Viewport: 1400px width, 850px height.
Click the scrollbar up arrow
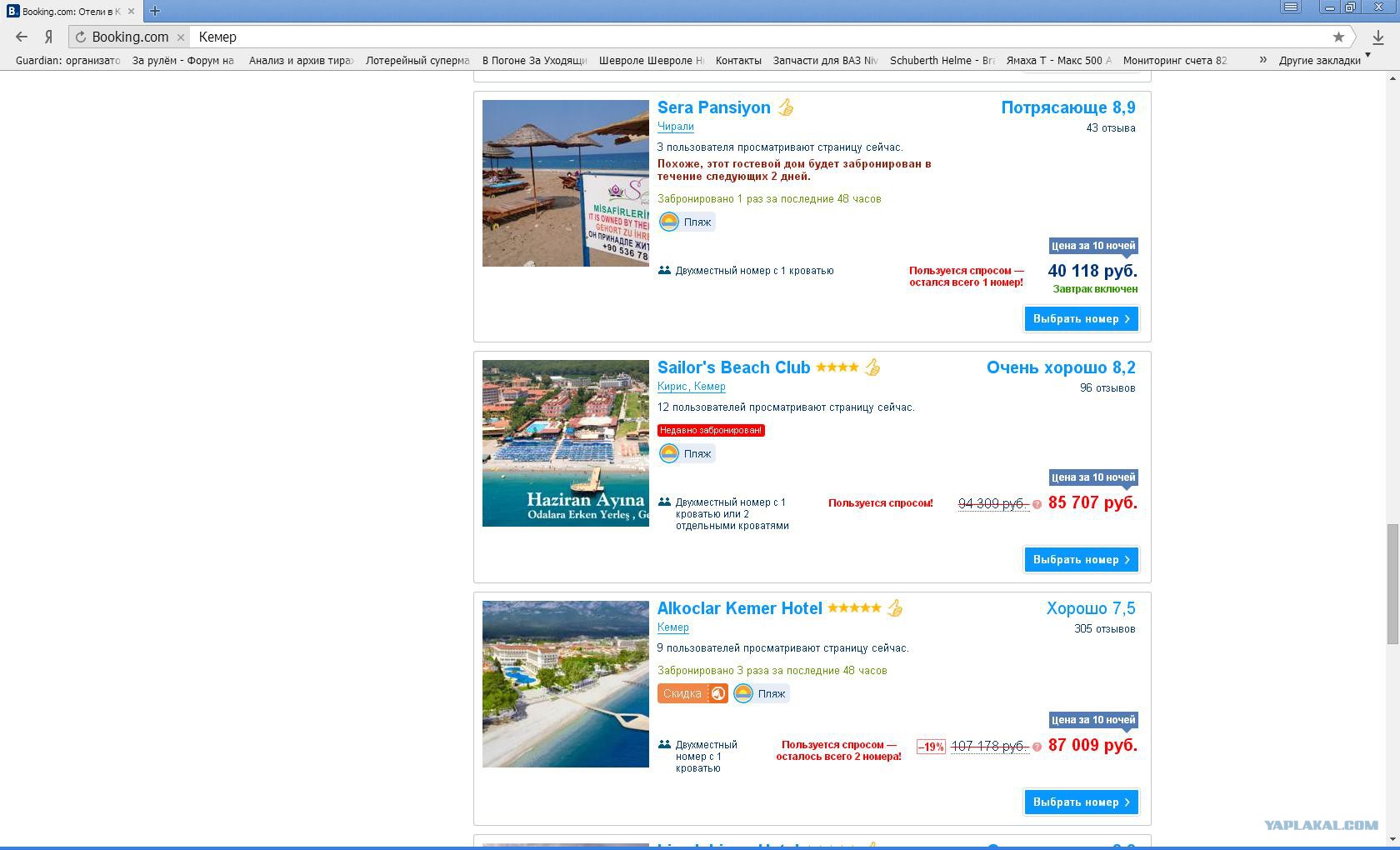coord(1392,77)
